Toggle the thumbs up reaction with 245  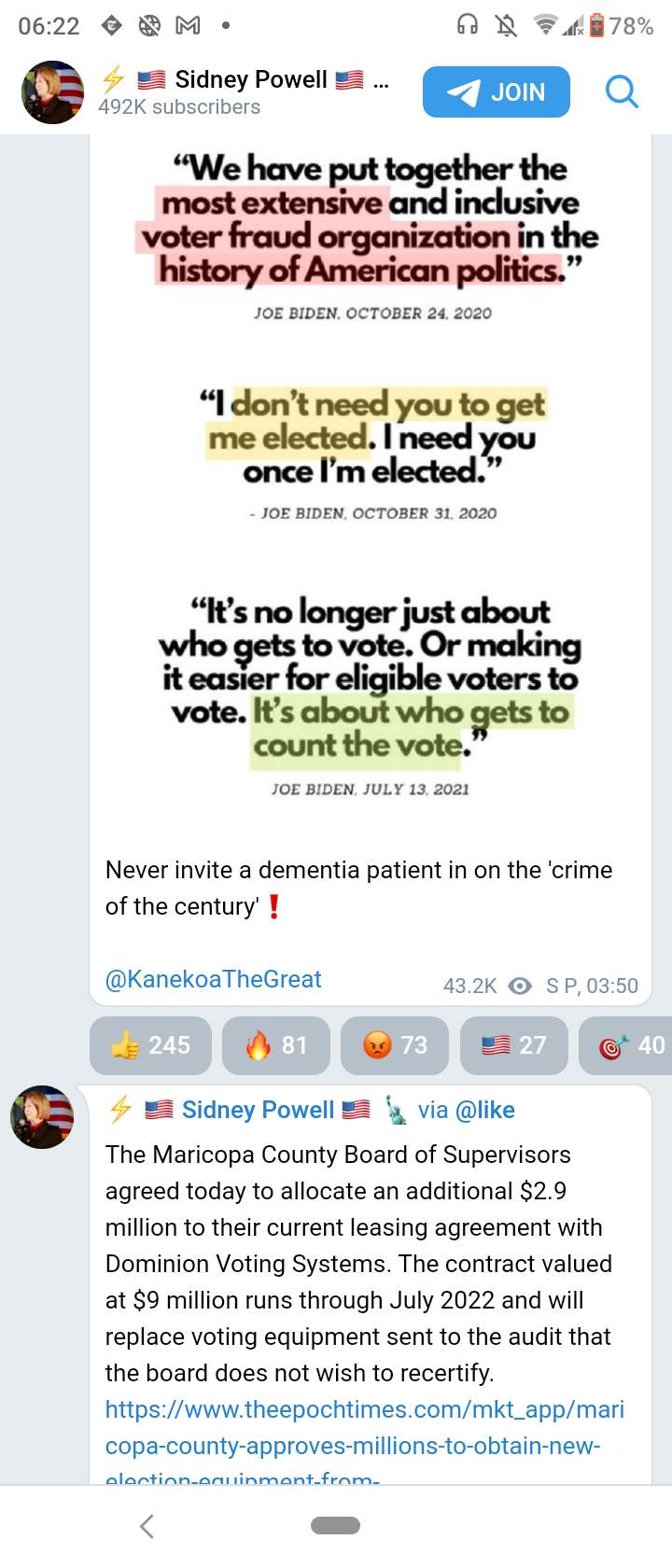coord(150,1045)
